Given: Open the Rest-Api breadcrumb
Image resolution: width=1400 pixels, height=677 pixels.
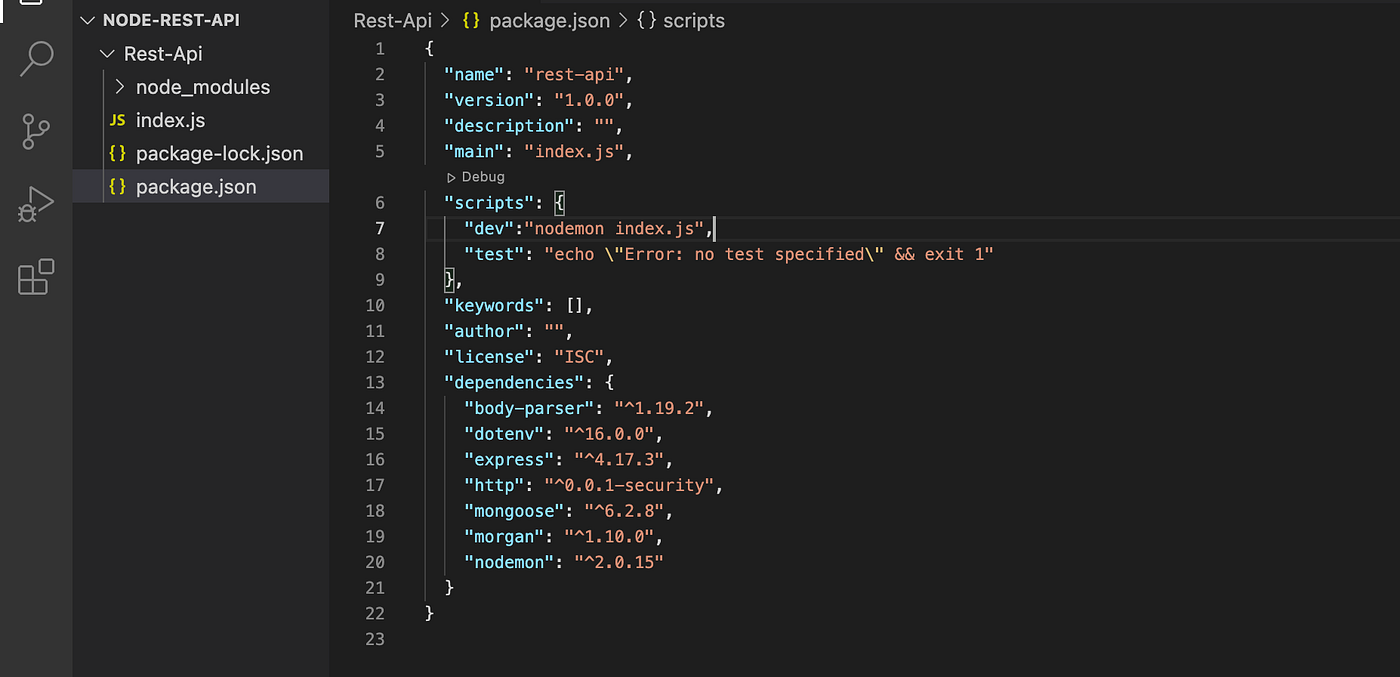Looking at the screenshot, I should pos(393,20).
